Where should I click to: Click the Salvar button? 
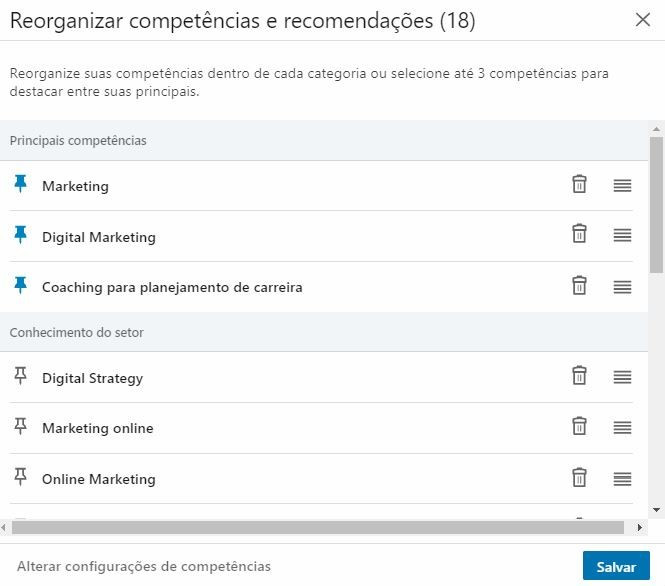616,566
